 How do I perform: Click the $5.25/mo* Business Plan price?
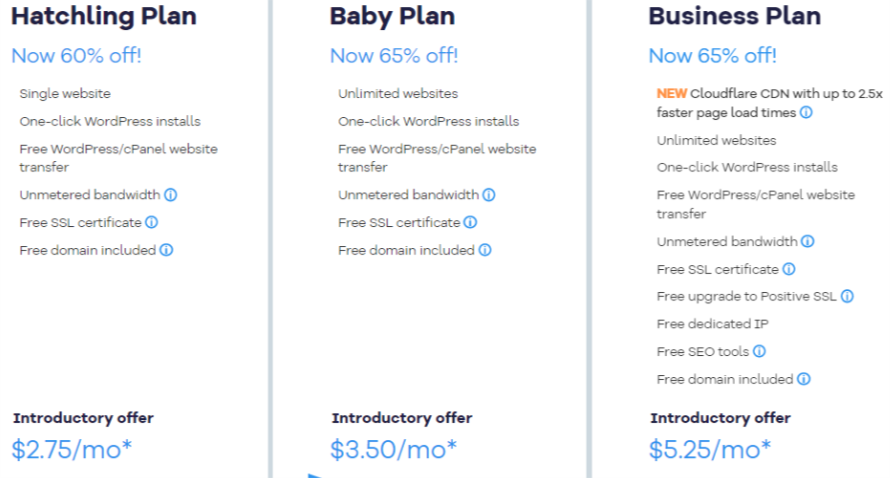710,449
